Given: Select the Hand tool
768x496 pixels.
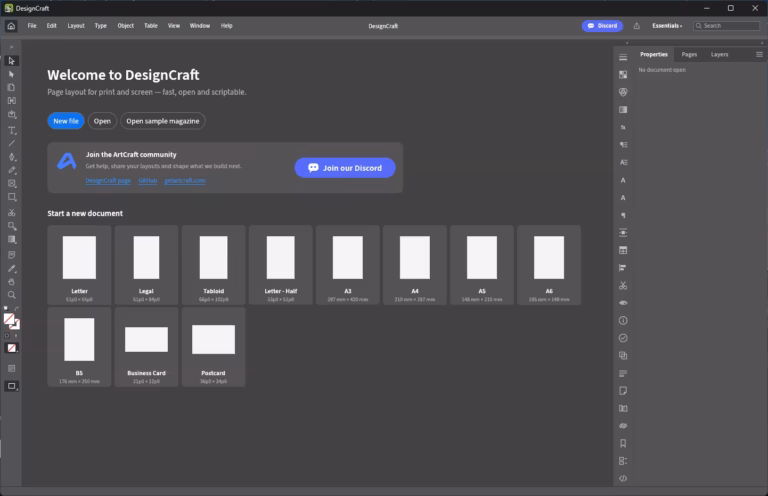Looking at the screenshot, I should (x=11, y=282).
